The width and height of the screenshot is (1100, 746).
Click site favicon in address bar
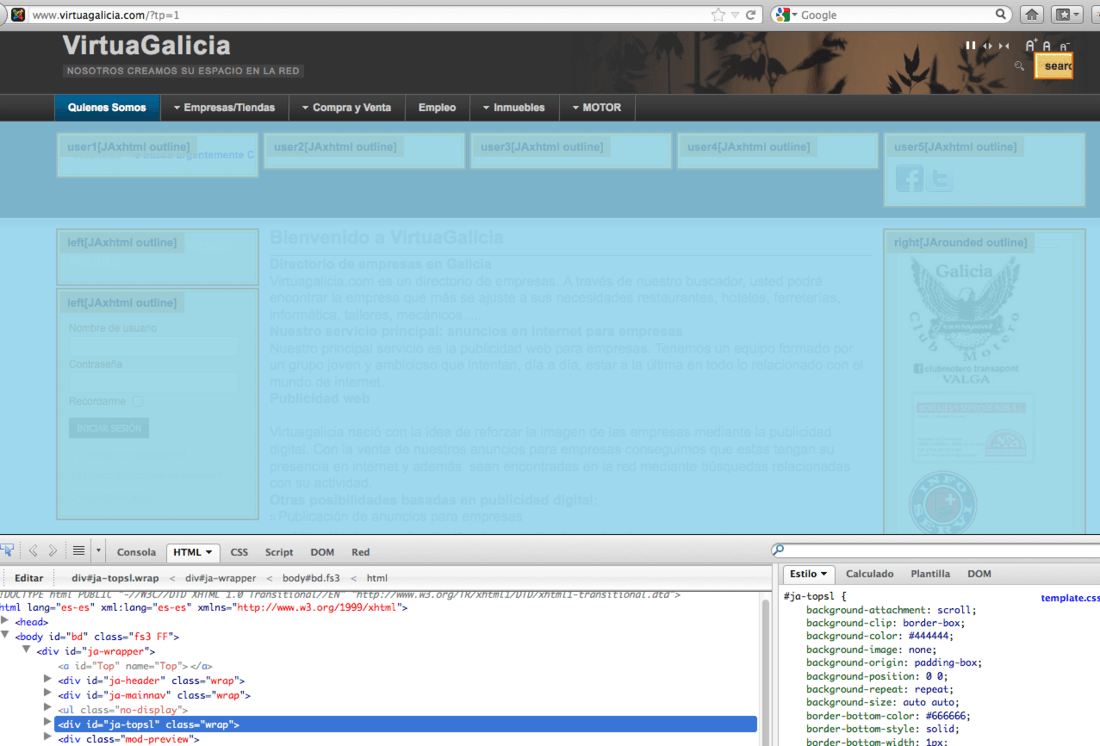18,15
